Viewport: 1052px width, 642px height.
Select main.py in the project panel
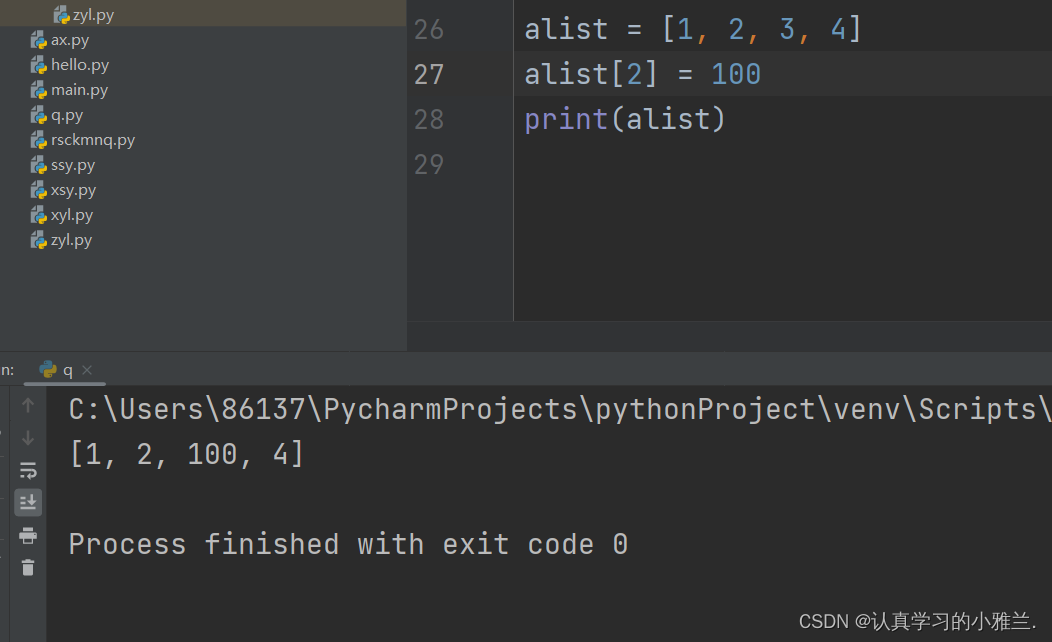coord(80,90)
